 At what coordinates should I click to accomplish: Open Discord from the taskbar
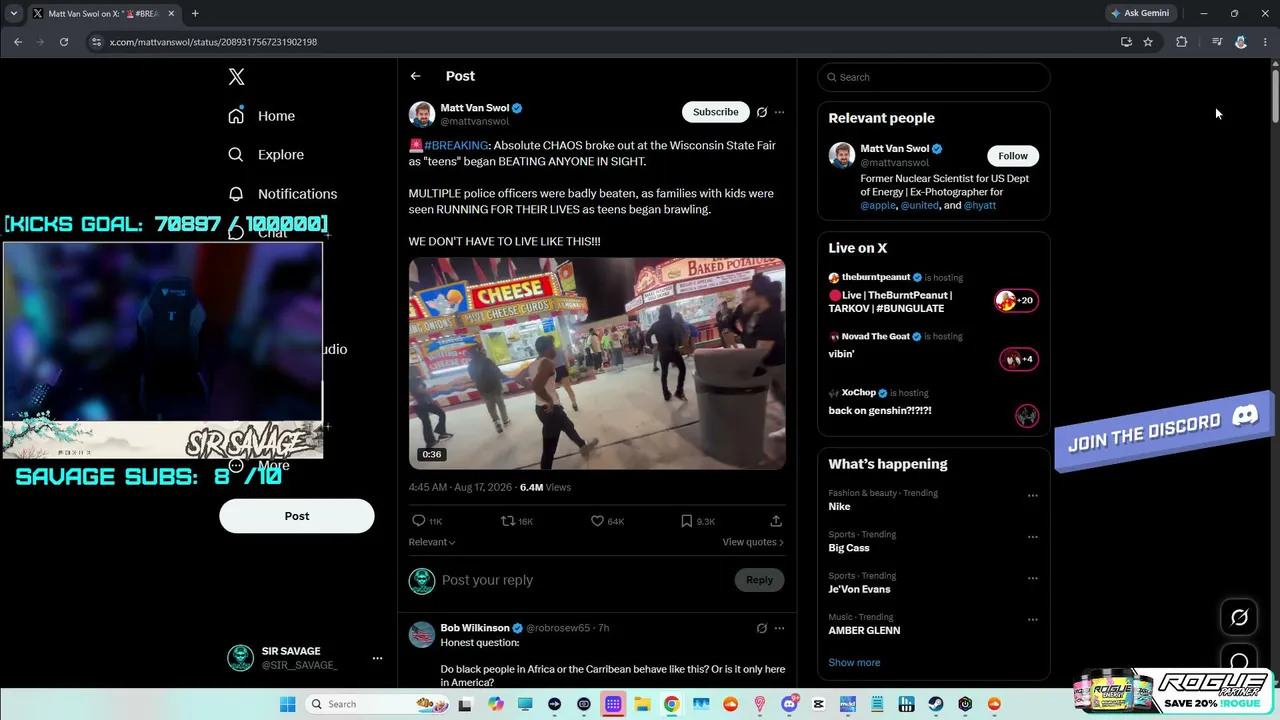789,704
